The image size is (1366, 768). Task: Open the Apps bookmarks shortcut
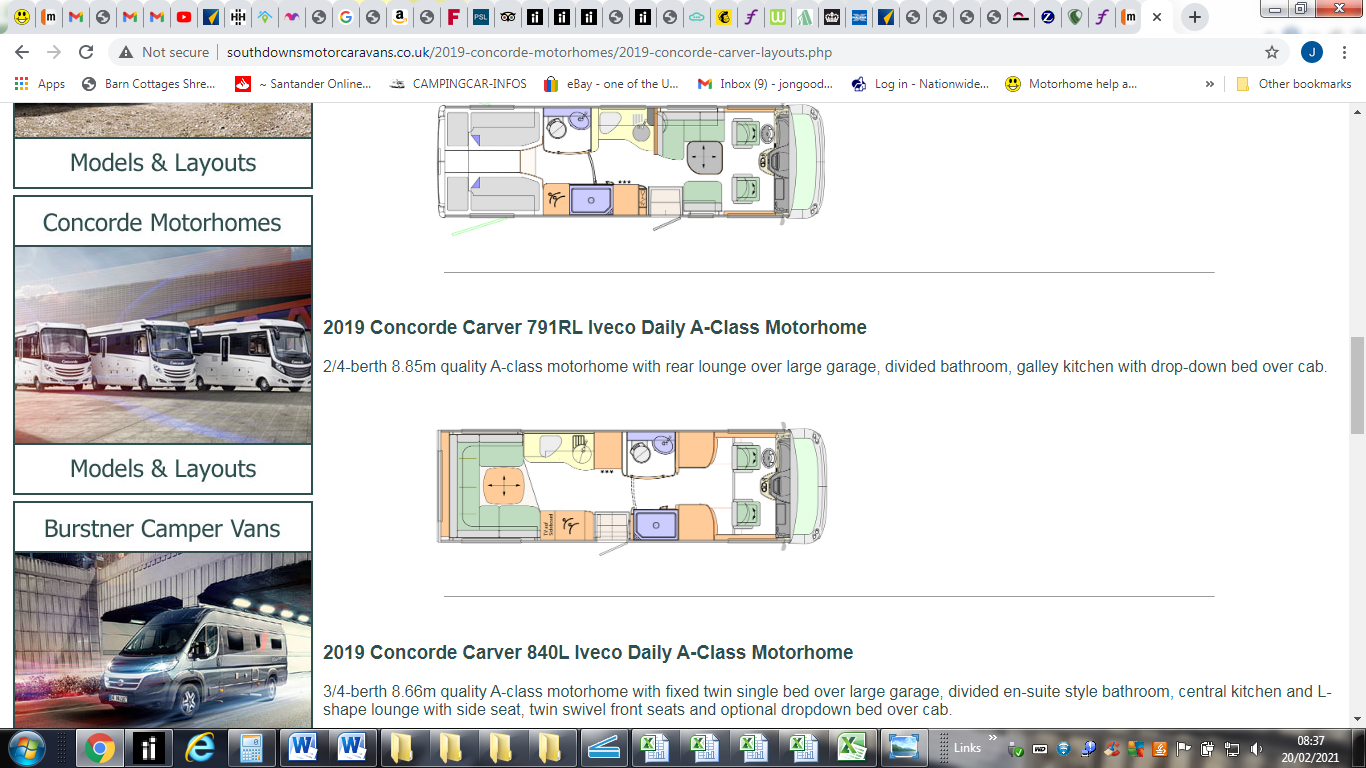40,84
